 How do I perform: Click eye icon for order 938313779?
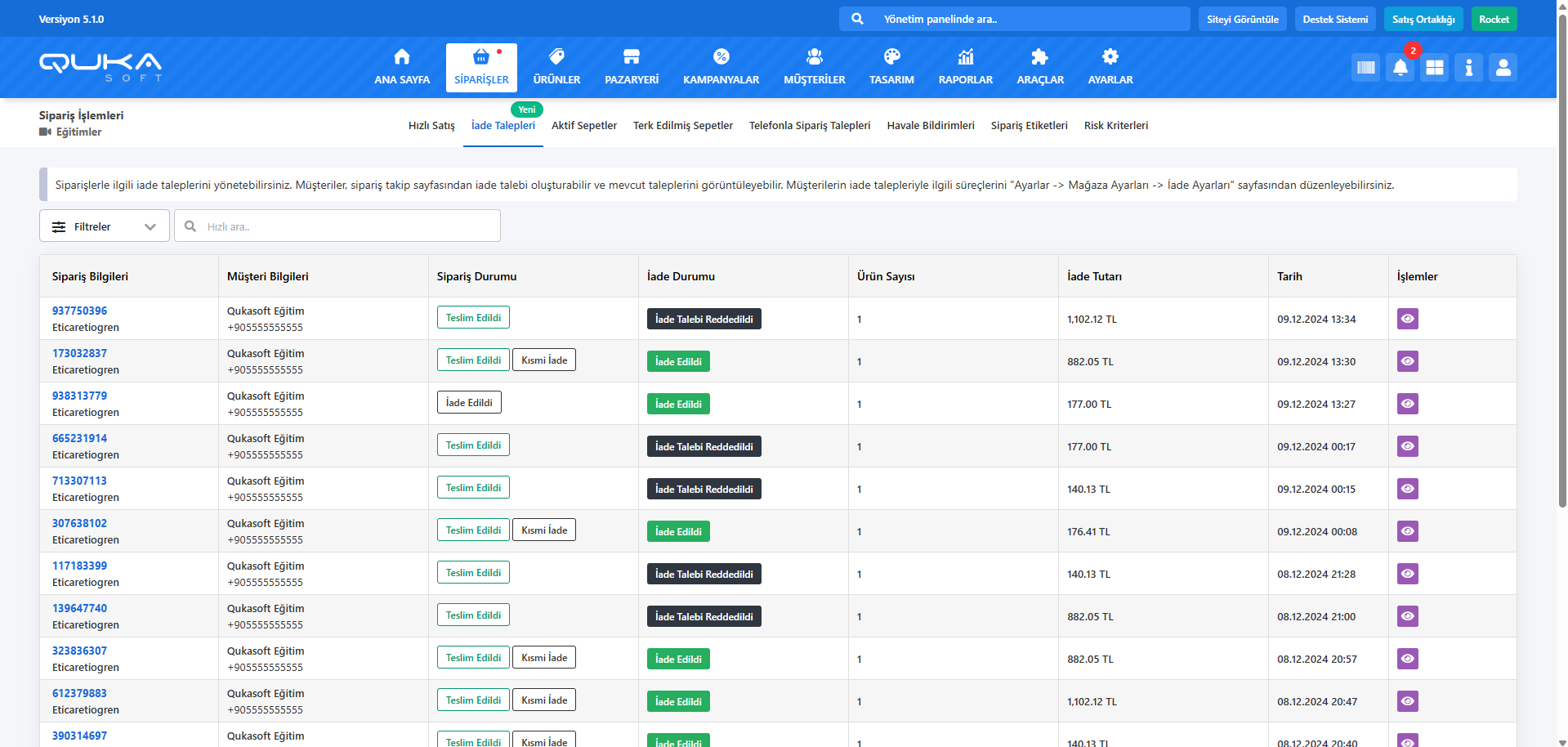click(1407, 404)
